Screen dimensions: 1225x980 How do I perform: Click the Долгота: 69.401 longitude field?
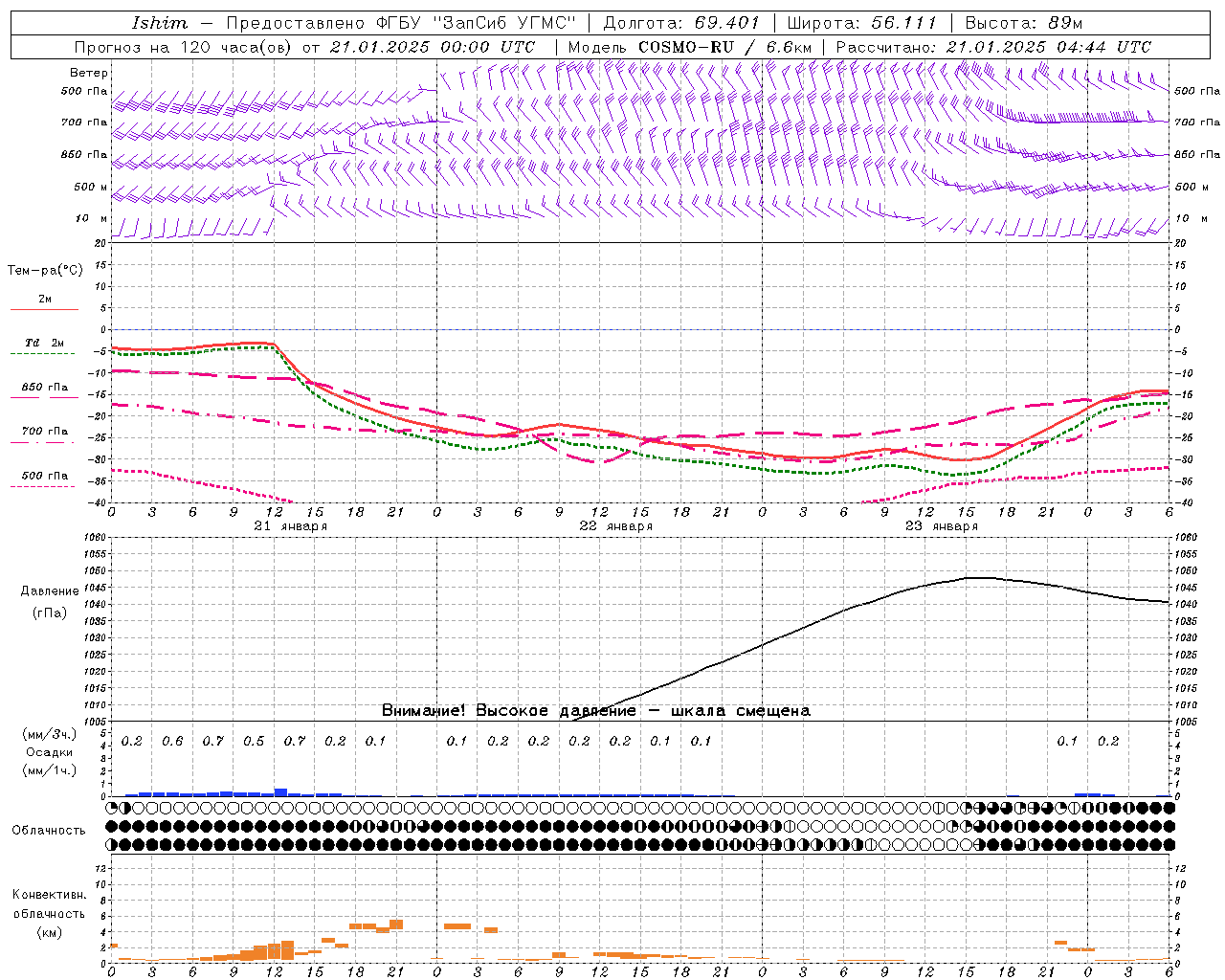(x=680, y=23)
